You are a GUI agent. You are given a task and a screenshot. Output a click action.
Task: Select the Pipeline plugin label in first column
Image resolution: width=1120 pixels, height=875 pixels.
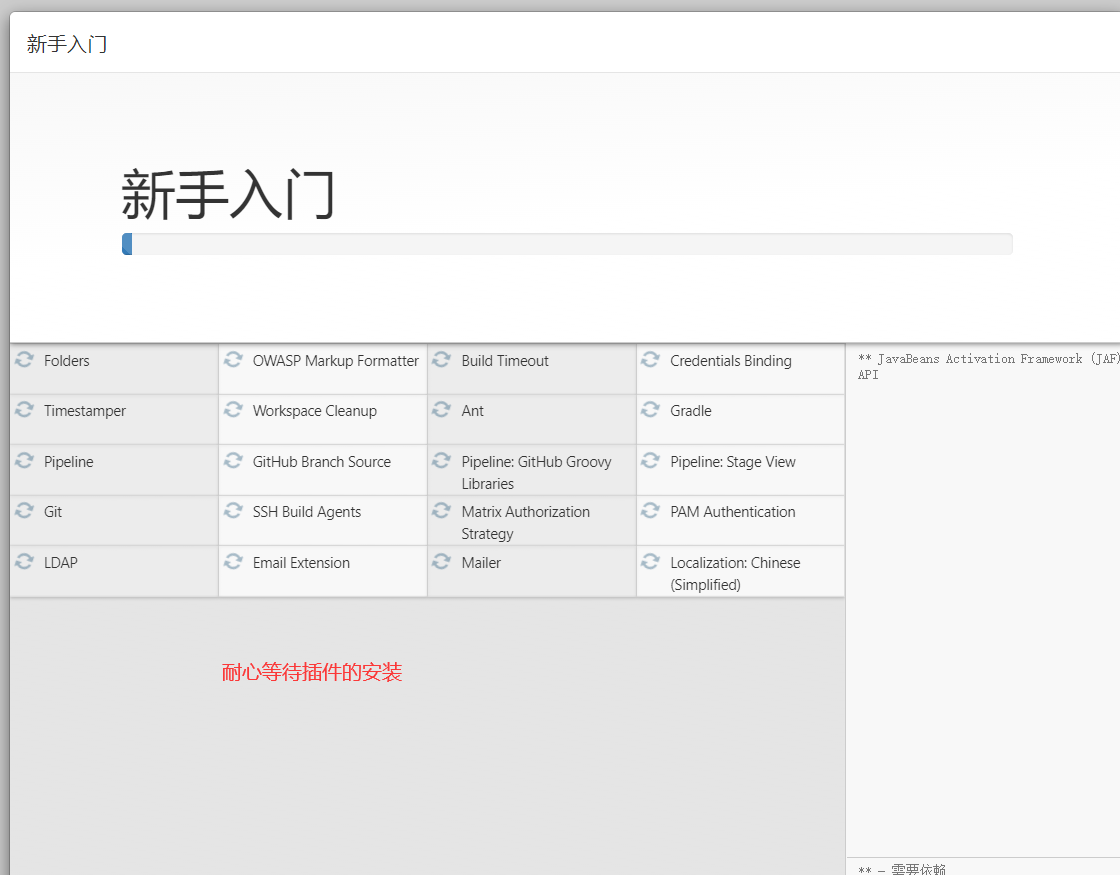(x=69, y=461)
